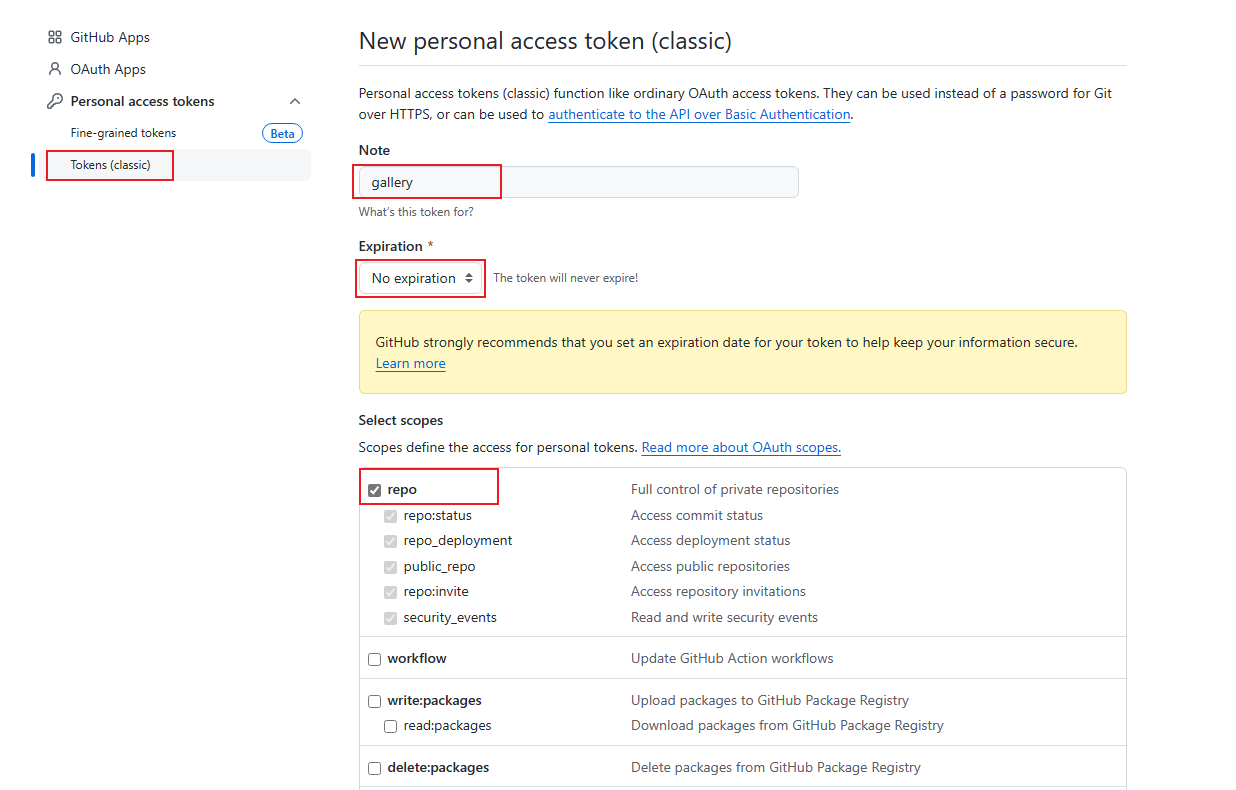Screen dimensions: 1236x790
Task: Click the Beta badge beside Fine-grained tokens
Action: click(x=282, y=133)
